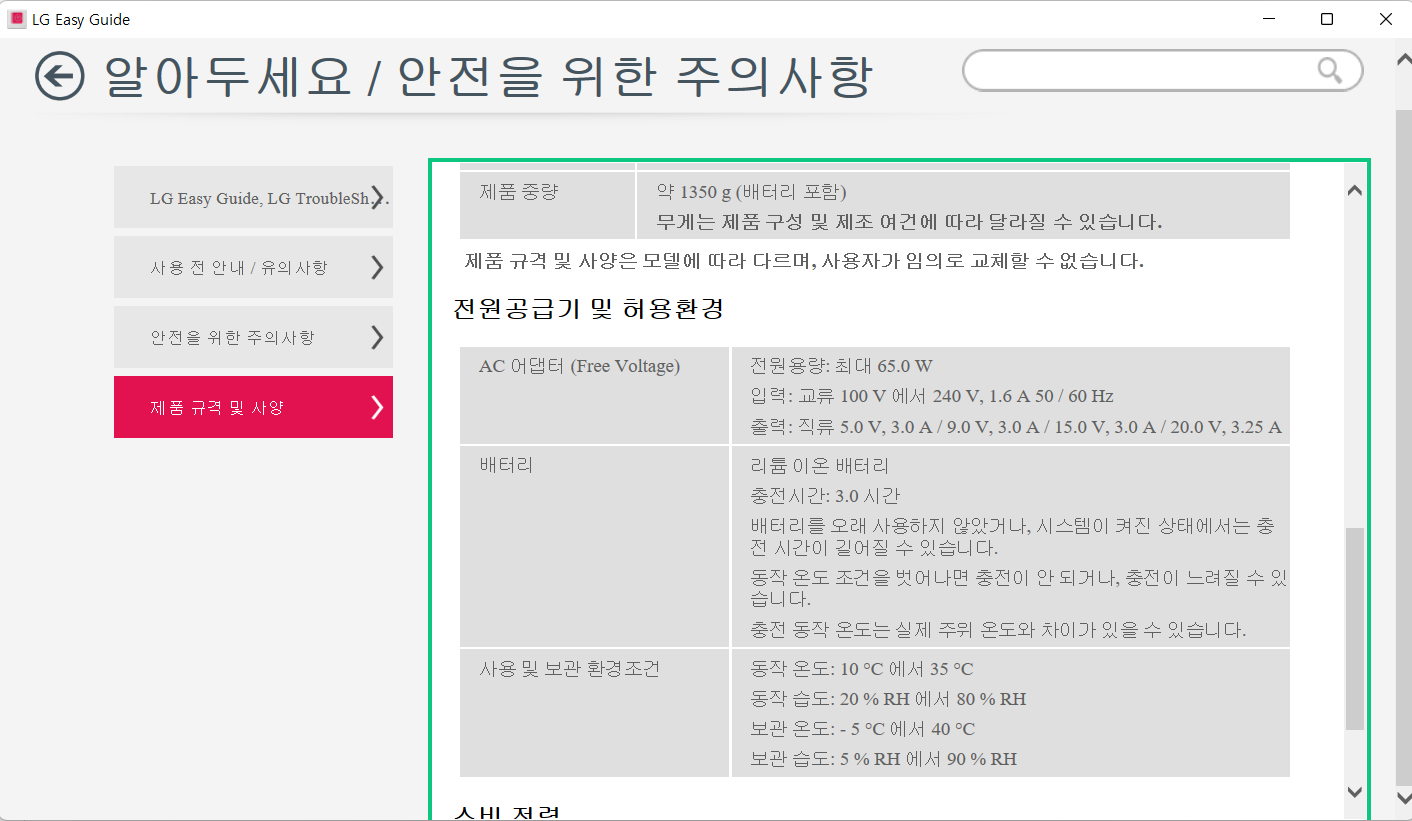The height and width of the screenshot is (821, 1412).
Task: Click text 리튬 이온 배터리
Action: tap(819, 466)
